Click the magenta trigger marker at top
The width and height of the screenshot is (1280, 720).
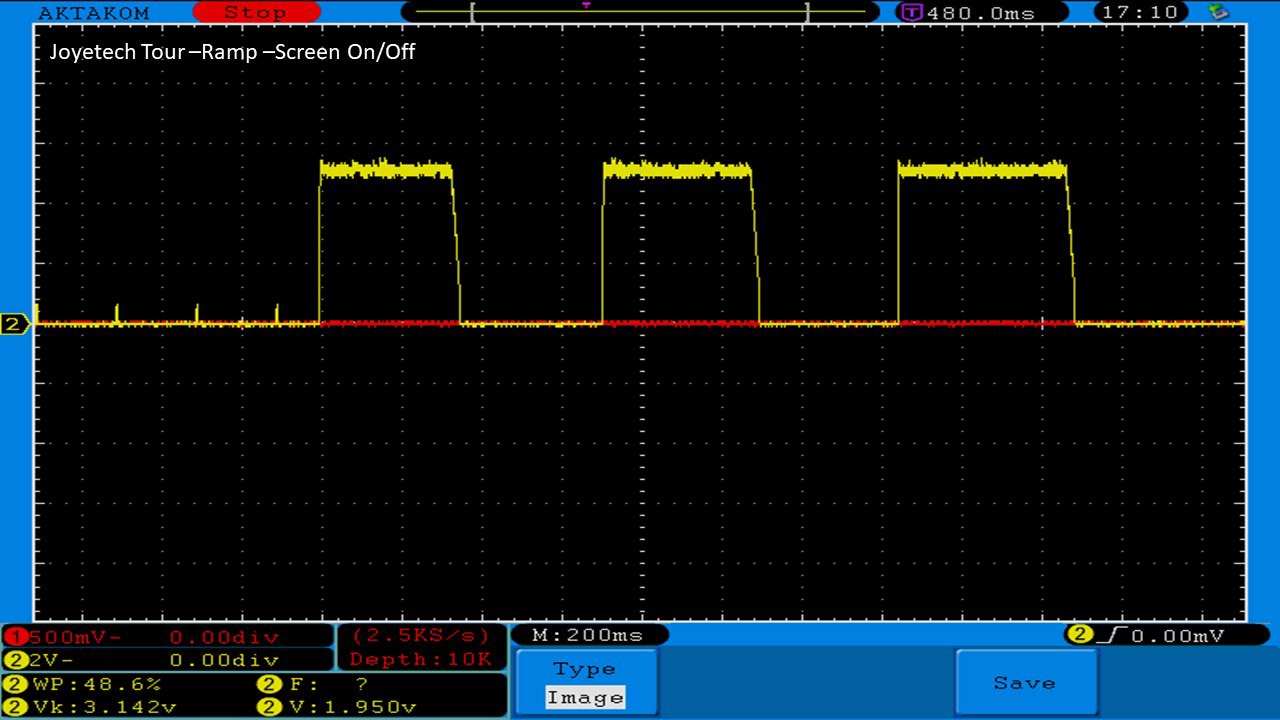(586, 6)
